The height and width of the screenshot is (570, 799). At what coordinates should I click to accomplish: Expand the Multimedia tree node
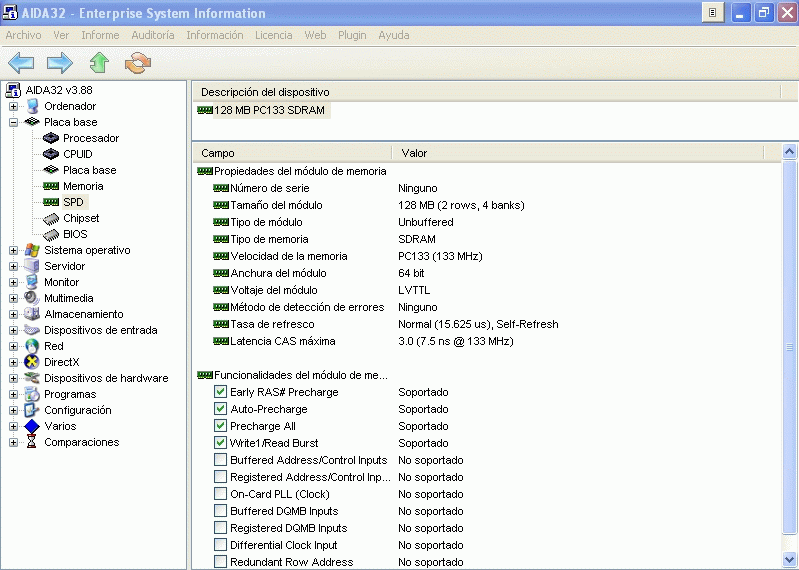click(x=13, y=298)
